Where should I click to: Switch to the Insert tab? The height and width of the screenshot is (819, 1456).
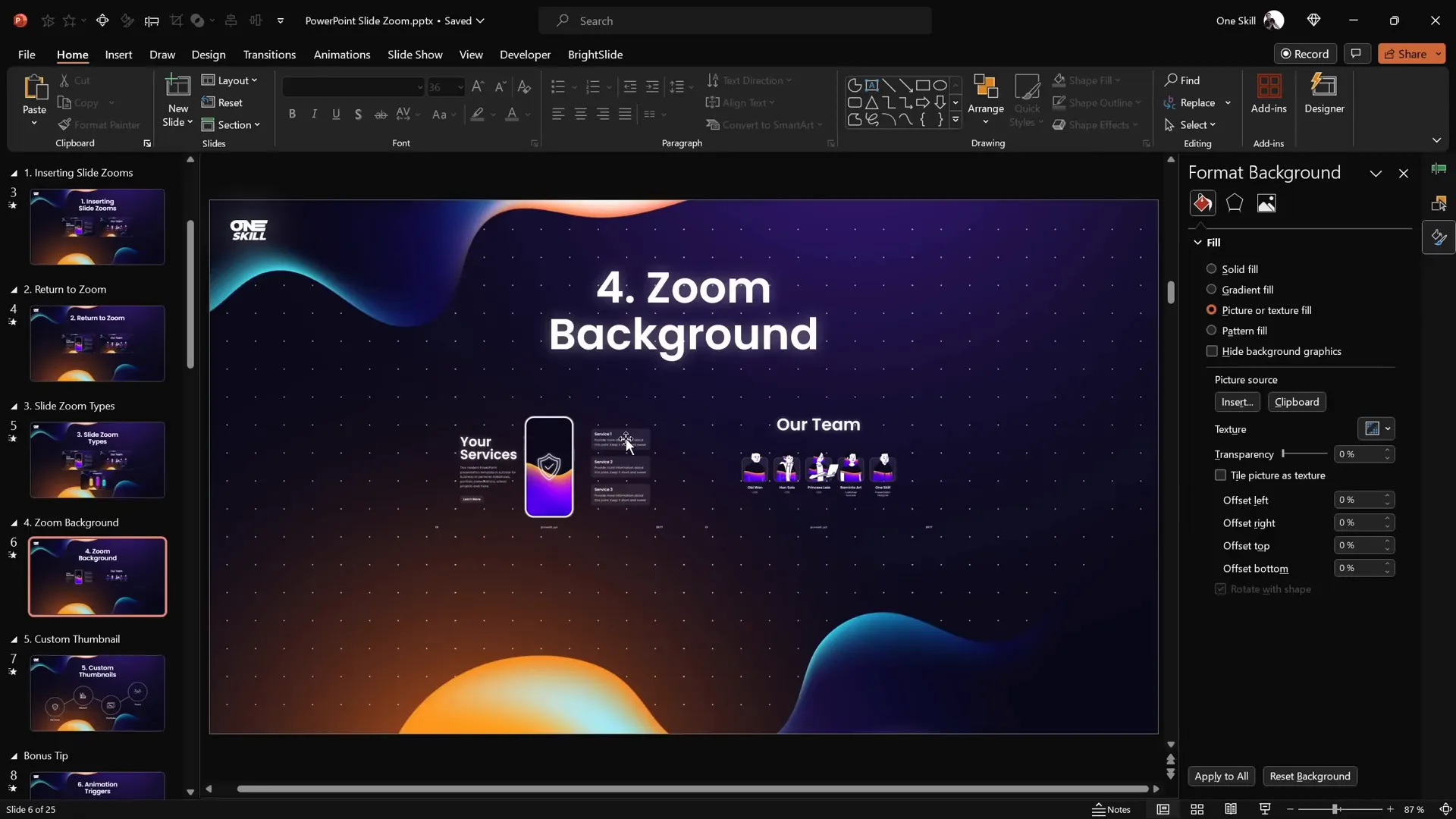pyautogui.click(x=118, y=55)
